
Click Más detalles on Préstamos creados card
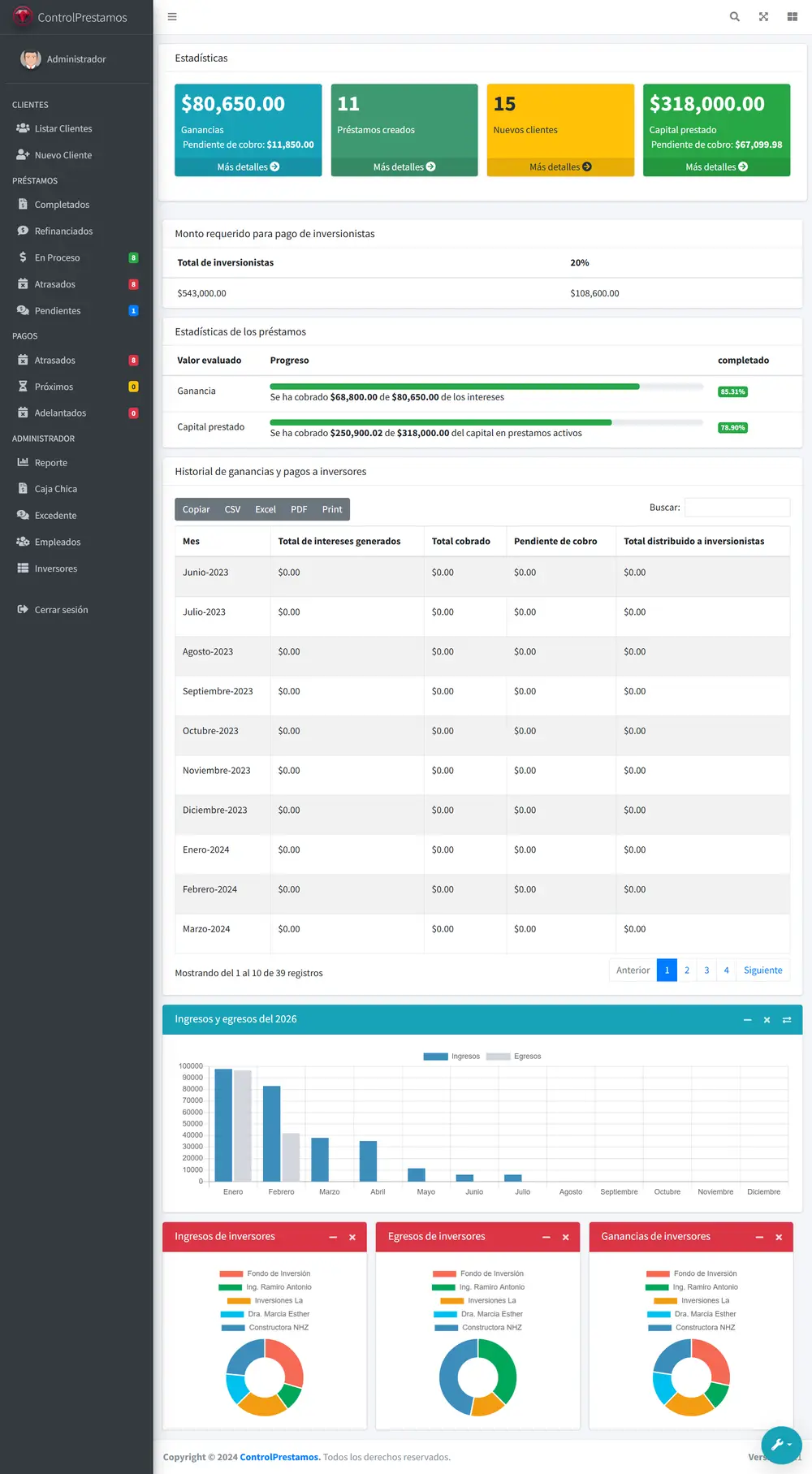coord(404,166)
